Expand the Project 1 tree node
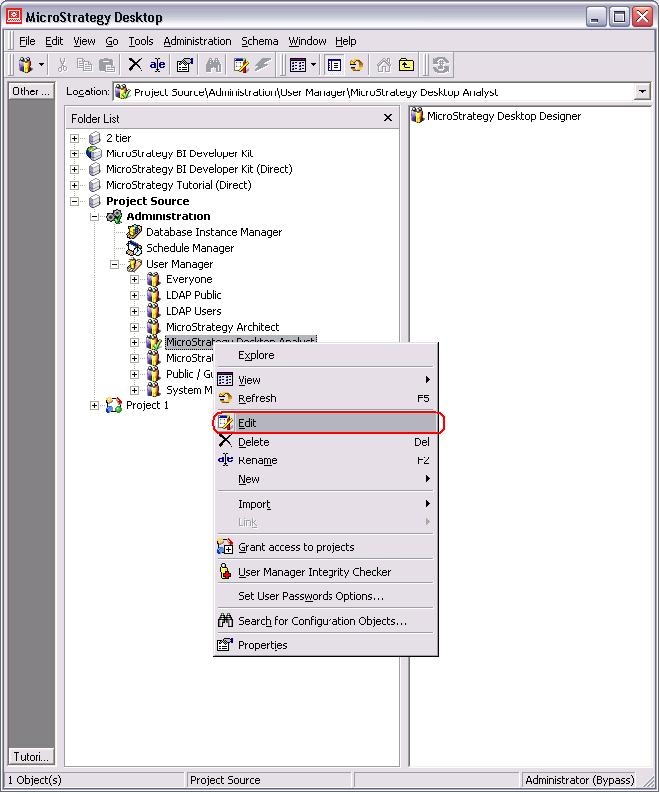The height and width of the screenshot is (794, 660). pos(95,406)
